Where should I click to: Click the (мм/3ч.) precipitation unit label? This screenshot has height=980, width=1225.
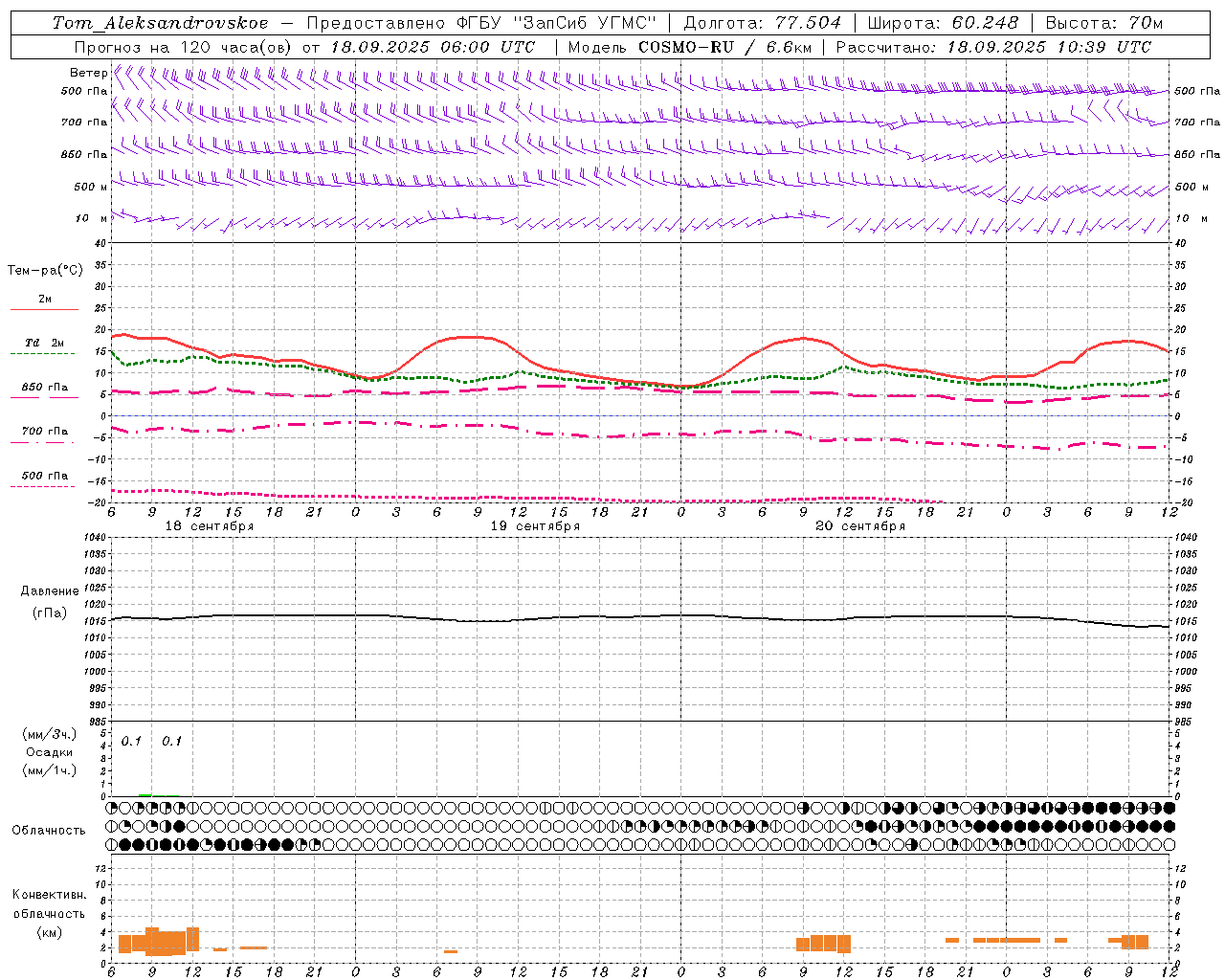point(49,734)
